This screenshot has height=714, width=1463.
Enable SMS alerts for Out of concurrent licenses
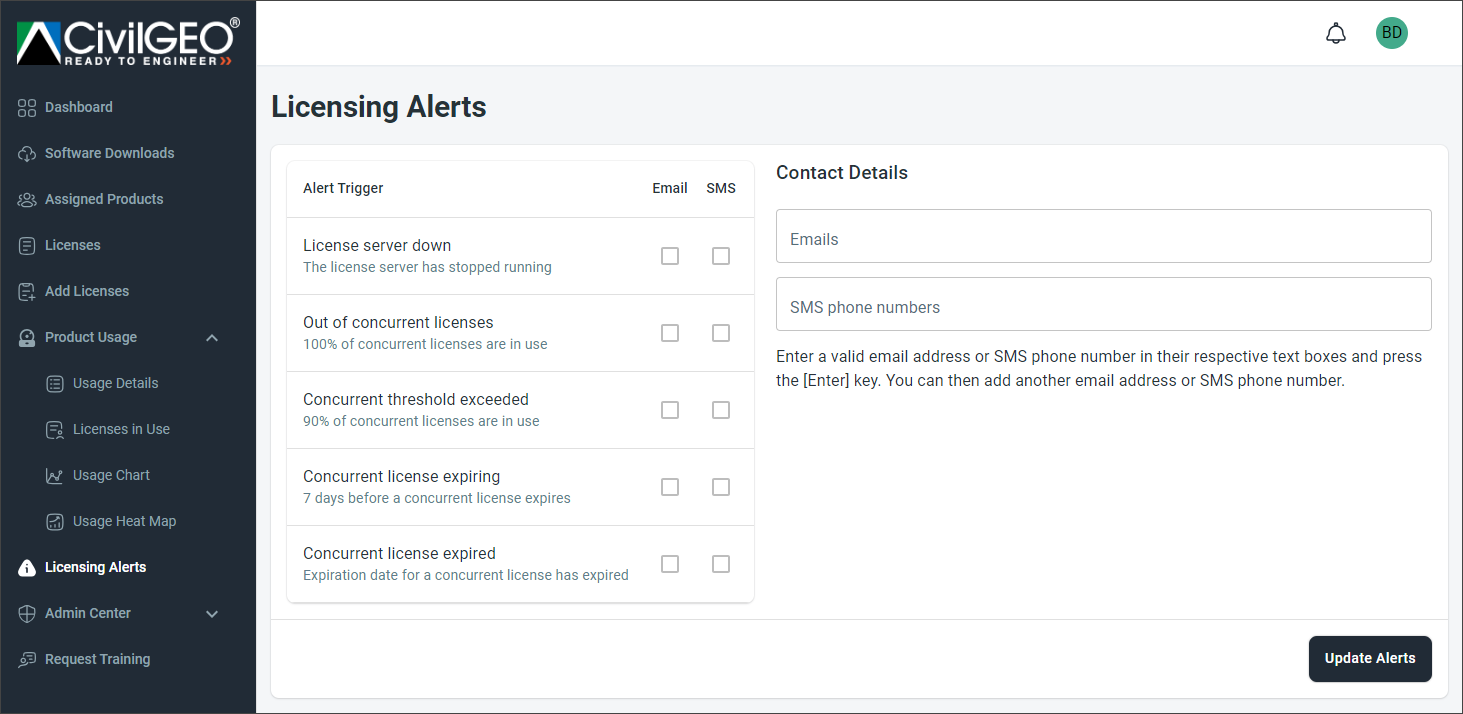tap(720, 333)
